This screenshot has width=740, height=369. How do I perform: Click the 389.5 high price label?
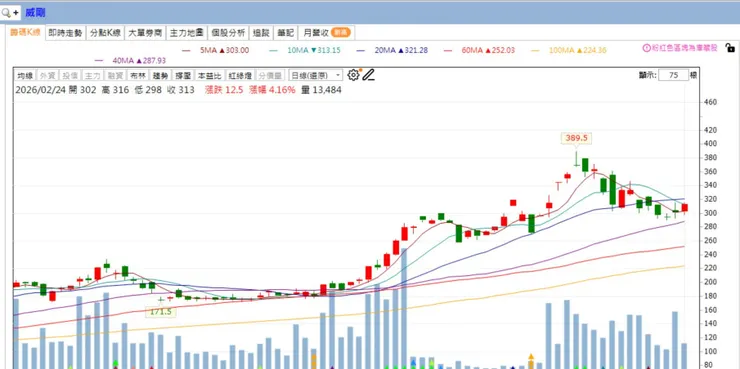click(x=576, y=138)
